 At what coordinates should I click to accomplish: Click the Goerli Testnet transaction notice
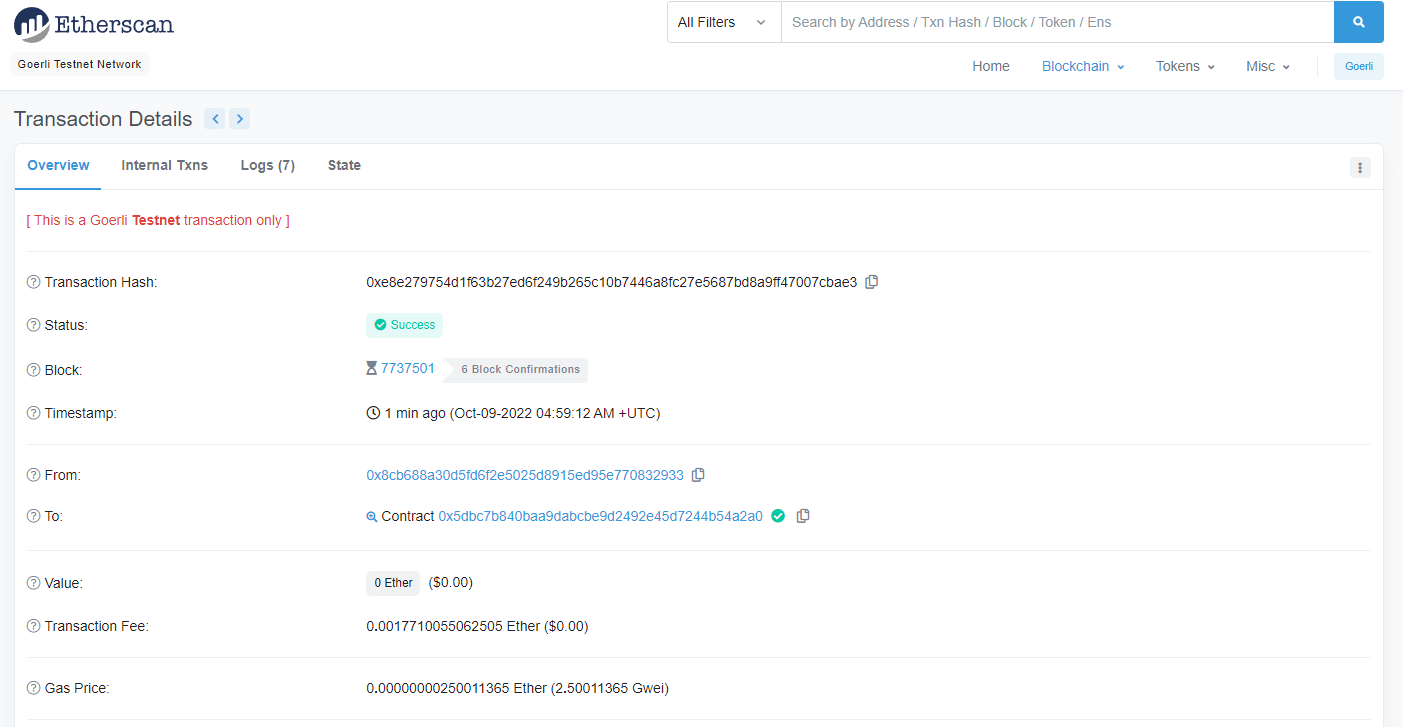click(x=158, y=220)
